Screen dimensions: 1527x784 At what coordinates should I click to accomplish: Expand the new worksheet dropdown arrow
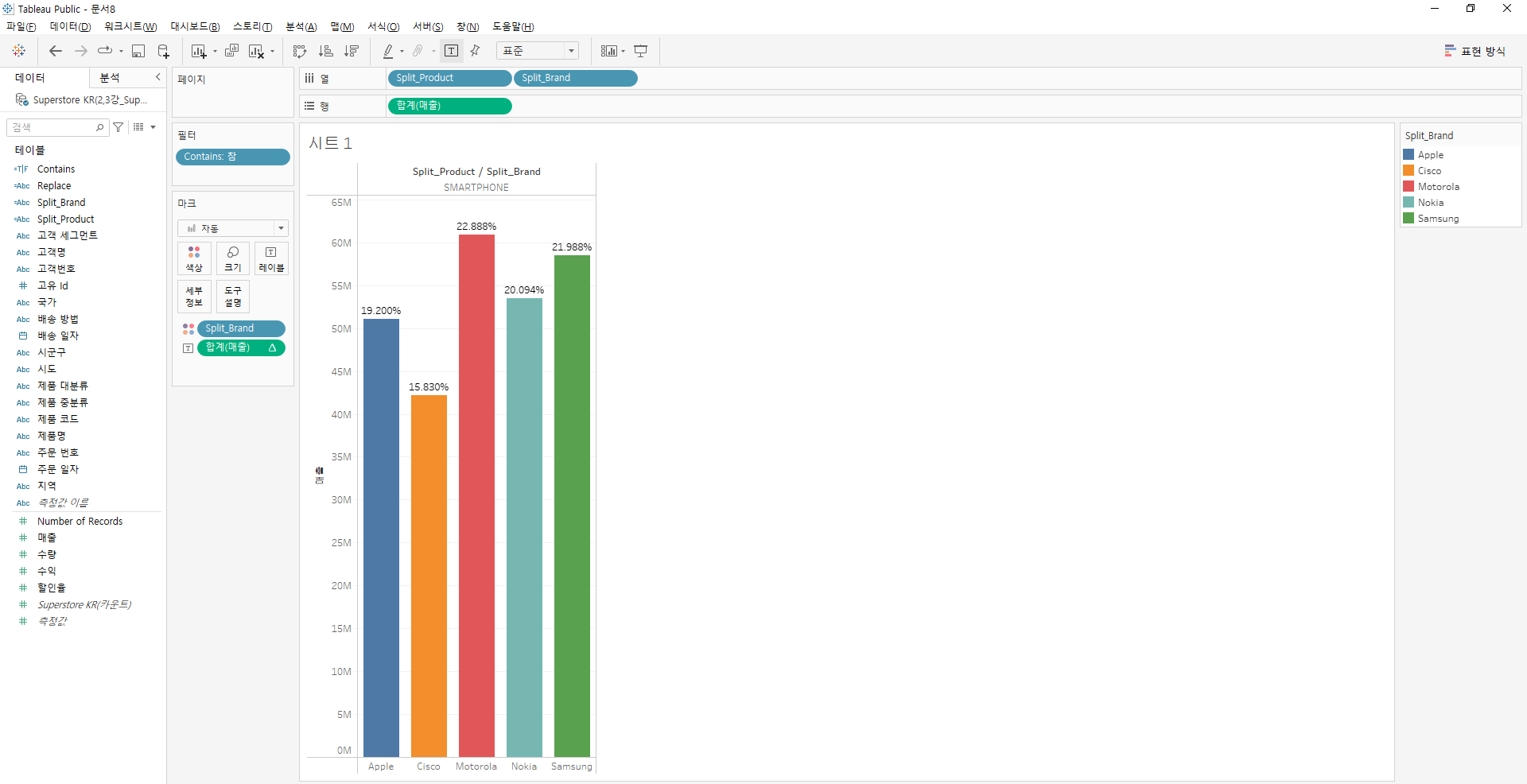(x=215, y=52)
